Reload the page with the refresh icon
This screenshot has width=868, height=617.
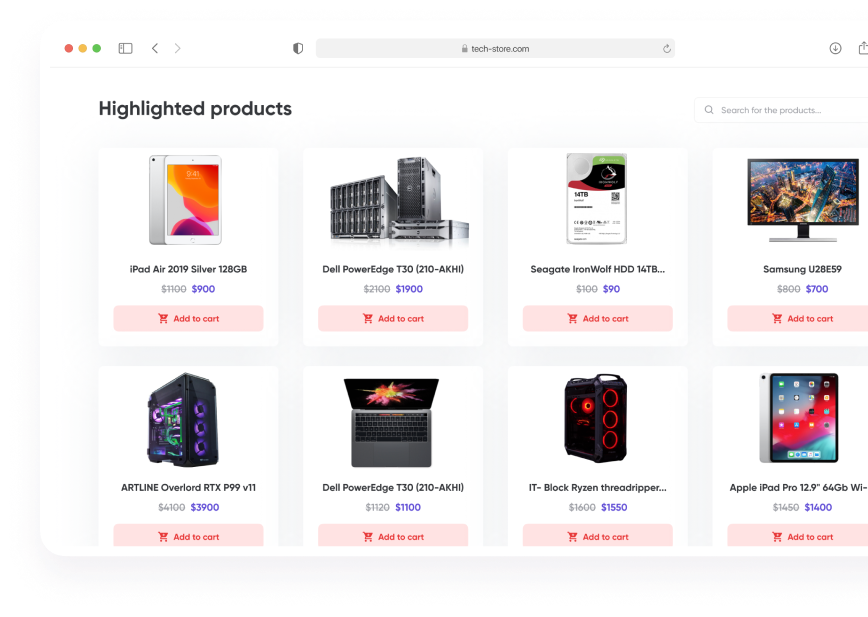[x=667, y=49]
